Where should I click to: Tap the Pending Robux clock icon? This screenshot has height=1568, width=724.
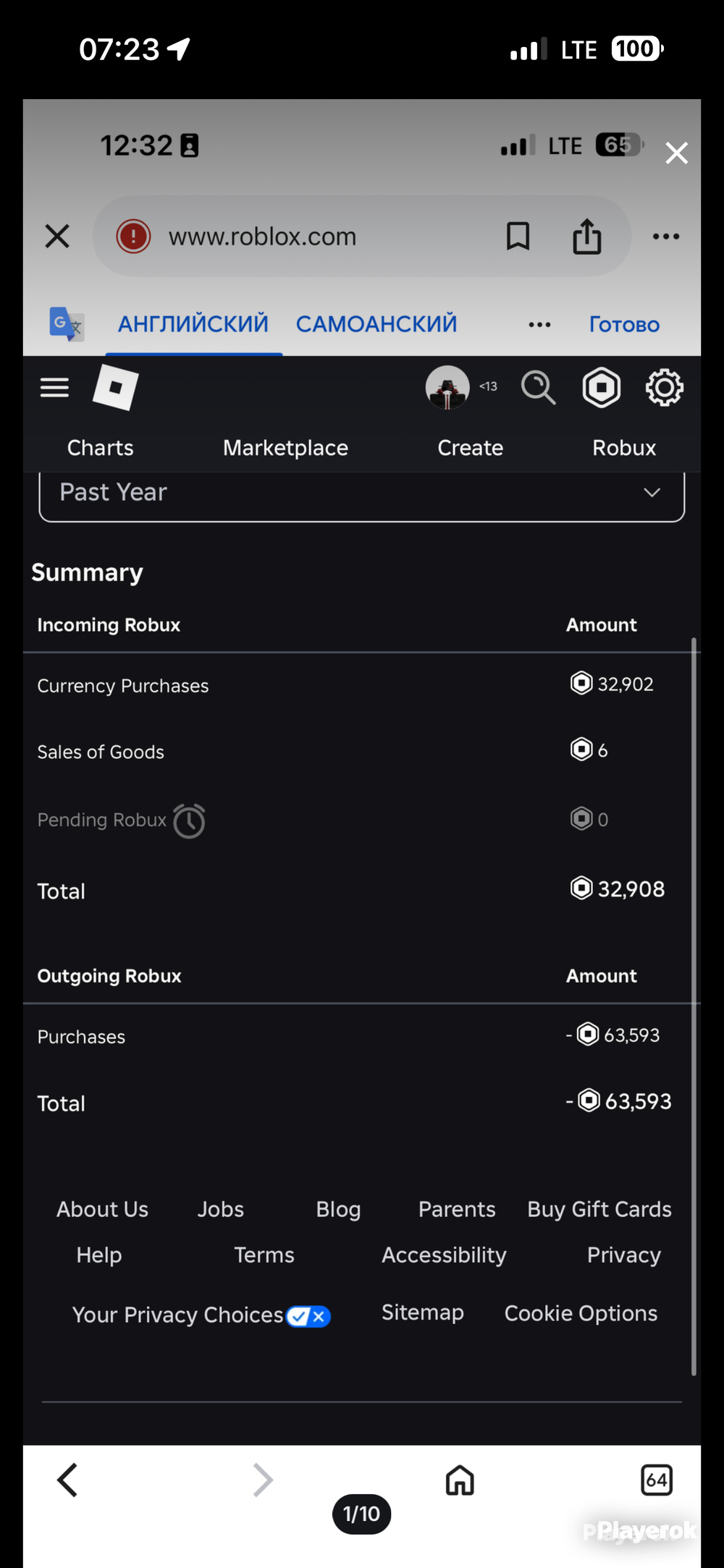pos(189,821)
